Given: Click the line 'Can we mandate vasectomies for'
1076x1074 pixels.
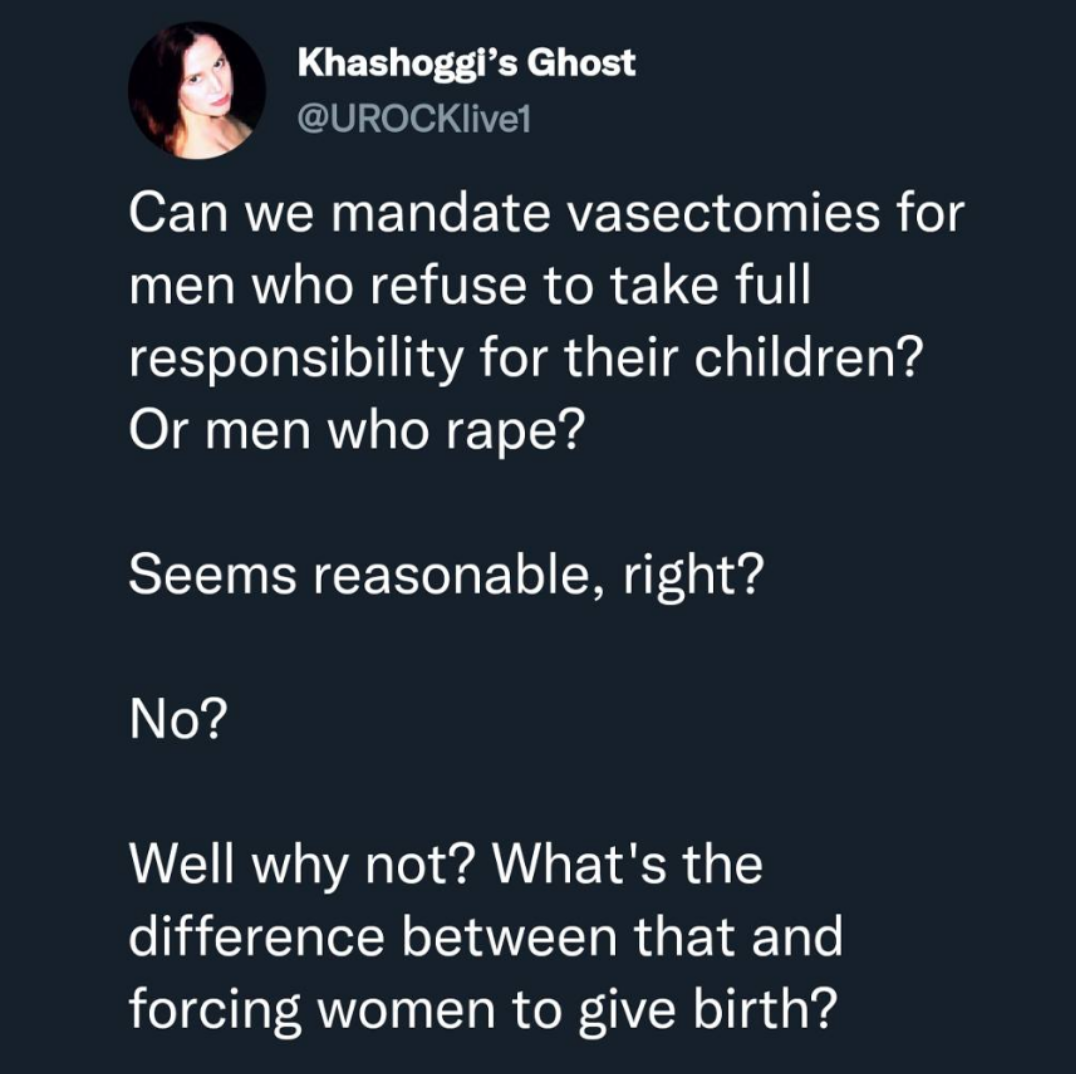Looking at the screenshot, I should (546, 213).
